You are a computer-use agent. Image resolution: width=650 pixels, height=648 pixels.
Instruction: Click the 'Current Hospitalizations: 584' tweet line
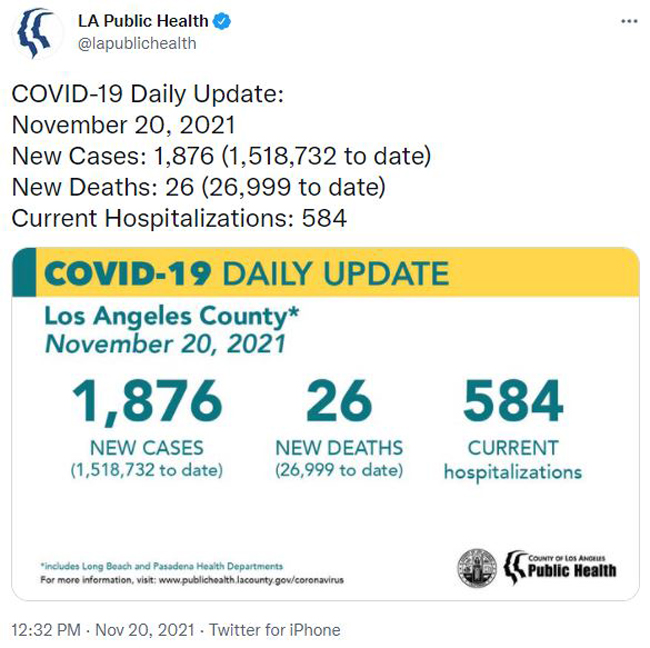tap(179, 218)
